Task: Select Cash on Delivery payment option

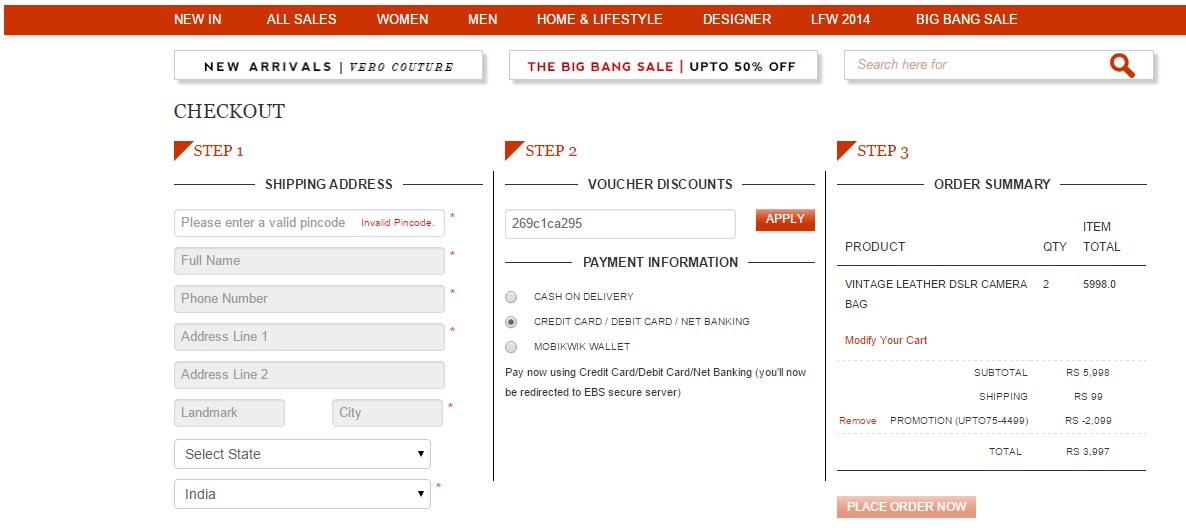Action: [511, 297]
